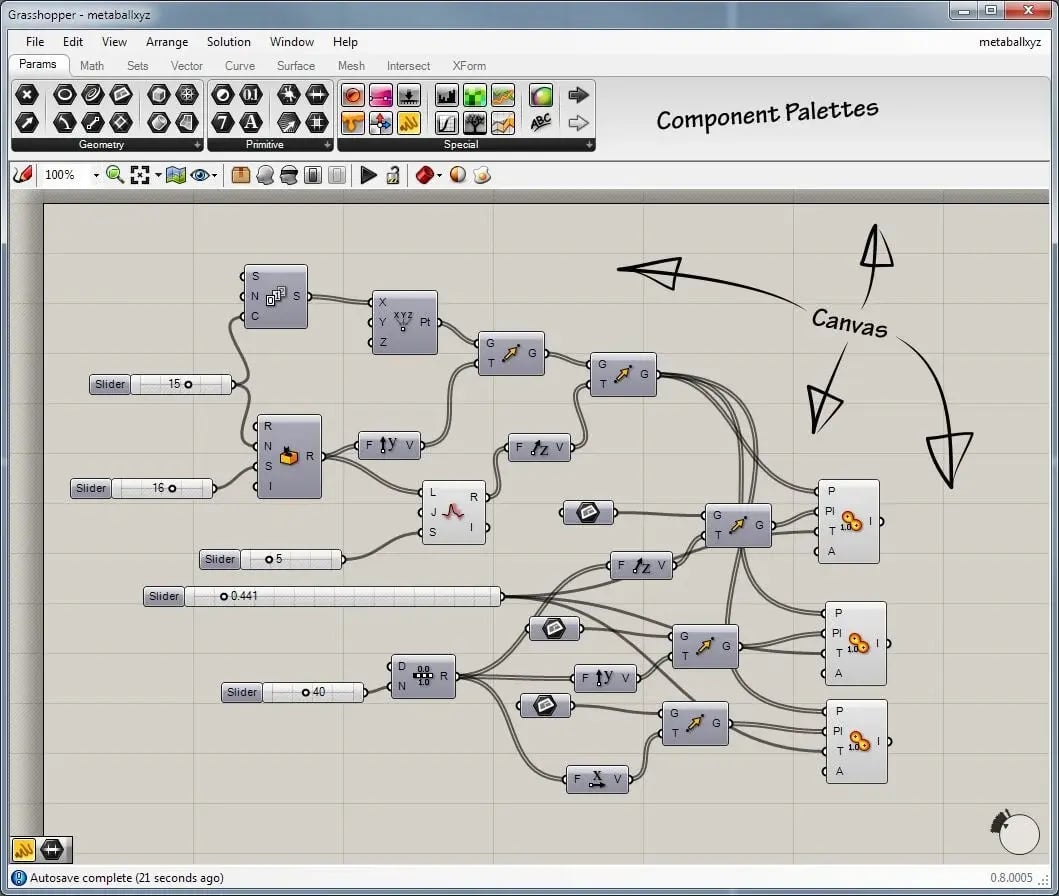Click the red sphere preview mesh icon

pos(423,175)
